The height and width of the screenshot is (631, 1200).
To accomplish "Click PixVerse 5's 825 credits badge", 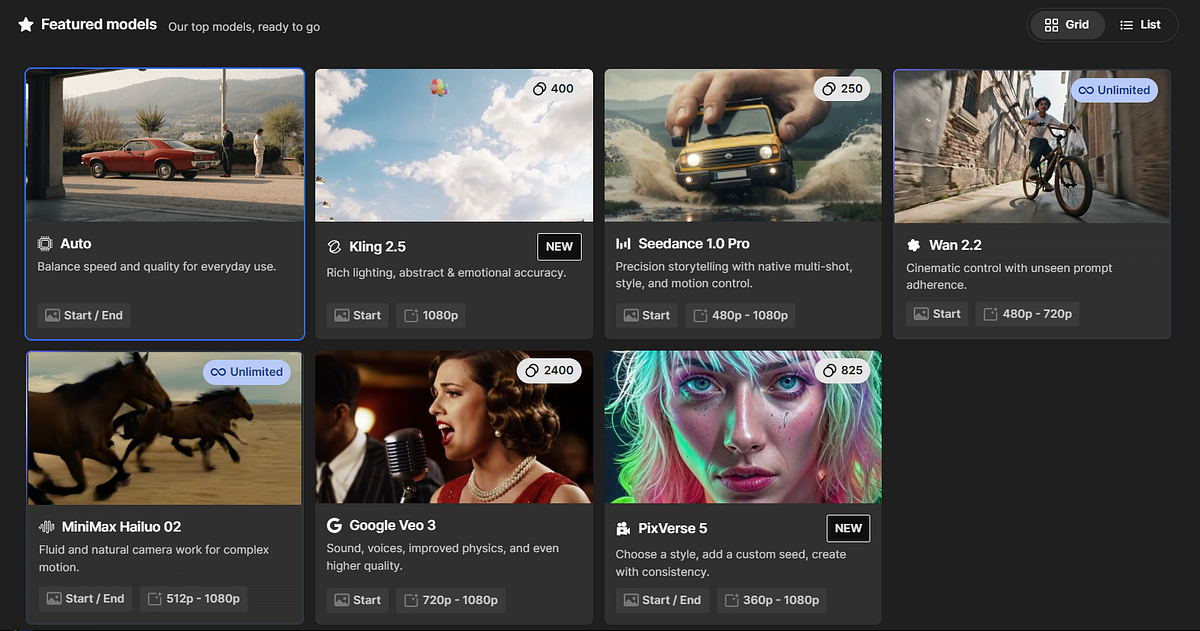I will tap(842, 371).
